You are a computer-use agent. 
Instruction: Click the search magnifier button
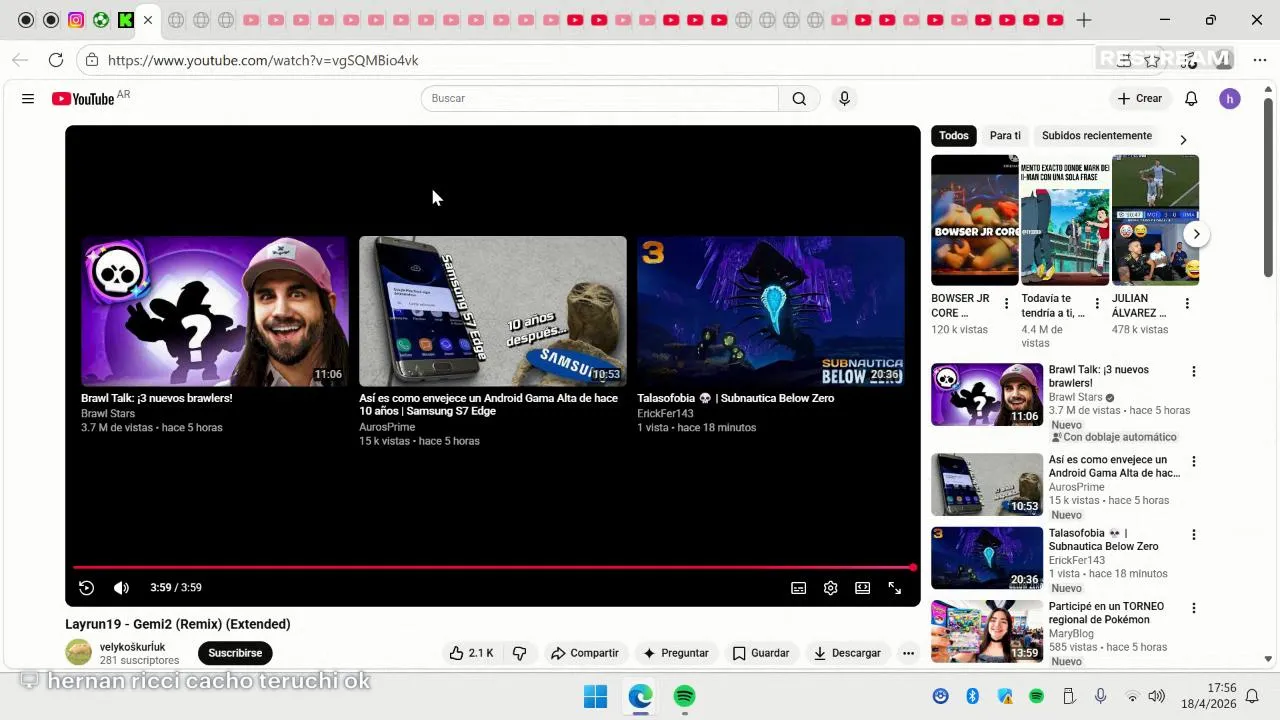coord(799,98)
